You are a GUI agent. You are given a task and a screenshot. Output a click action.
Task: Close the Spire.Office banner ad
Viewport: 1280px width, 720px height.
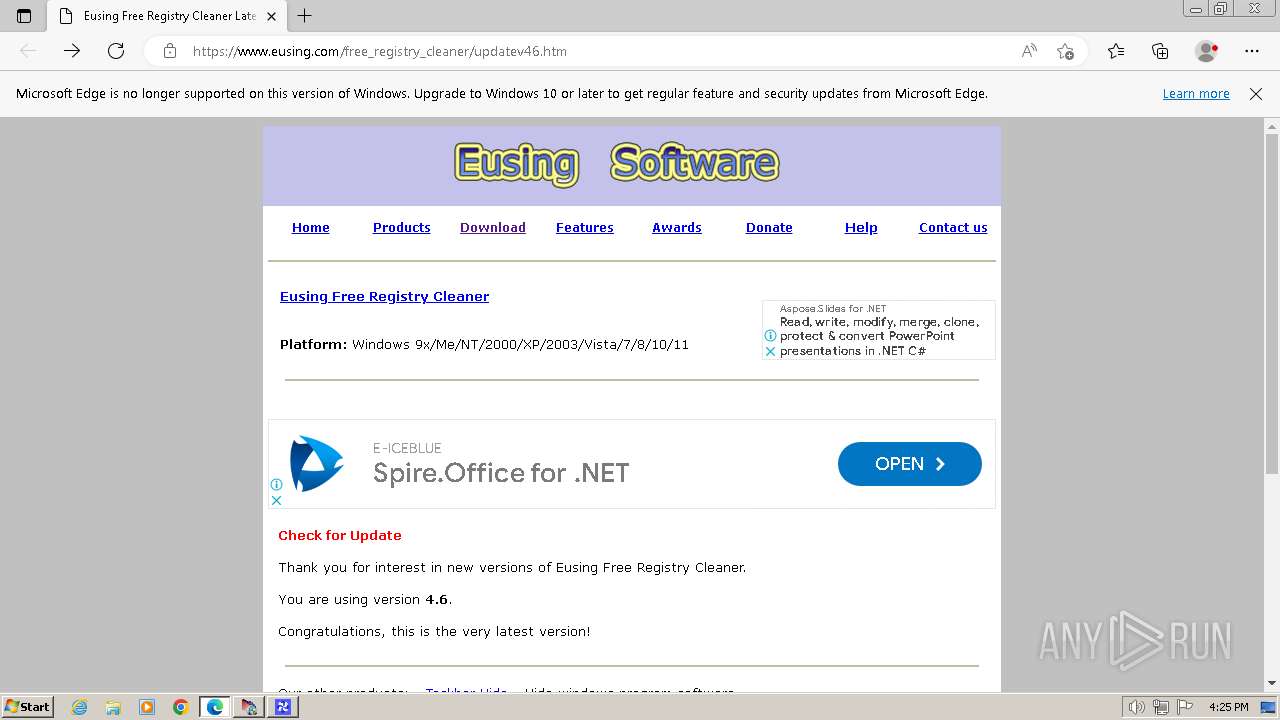tap(276, 500)
